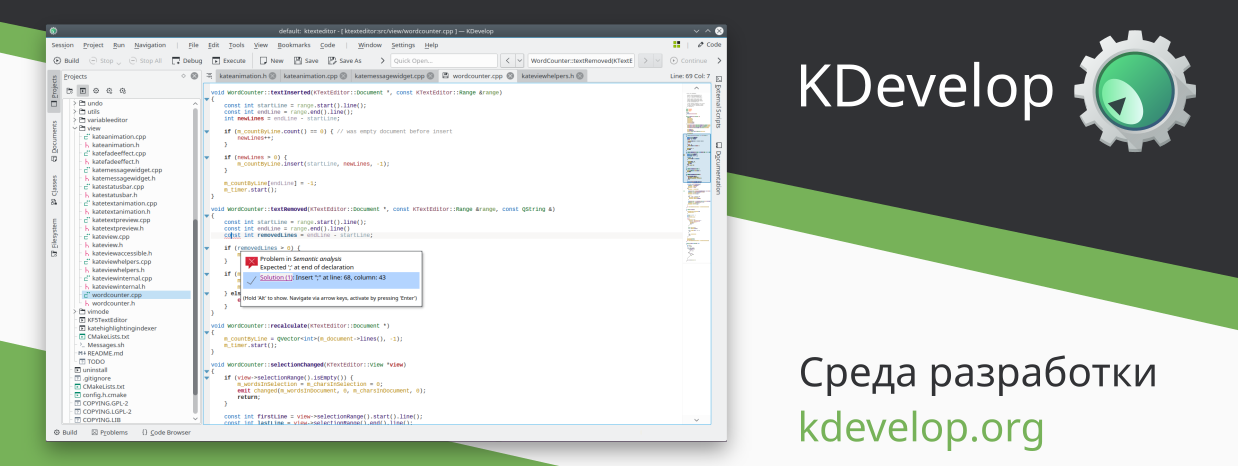Image resolution: width=1238 pixels, height=466 pixels.
Task: Create a new file with New
Action: (x=270, y=61)
